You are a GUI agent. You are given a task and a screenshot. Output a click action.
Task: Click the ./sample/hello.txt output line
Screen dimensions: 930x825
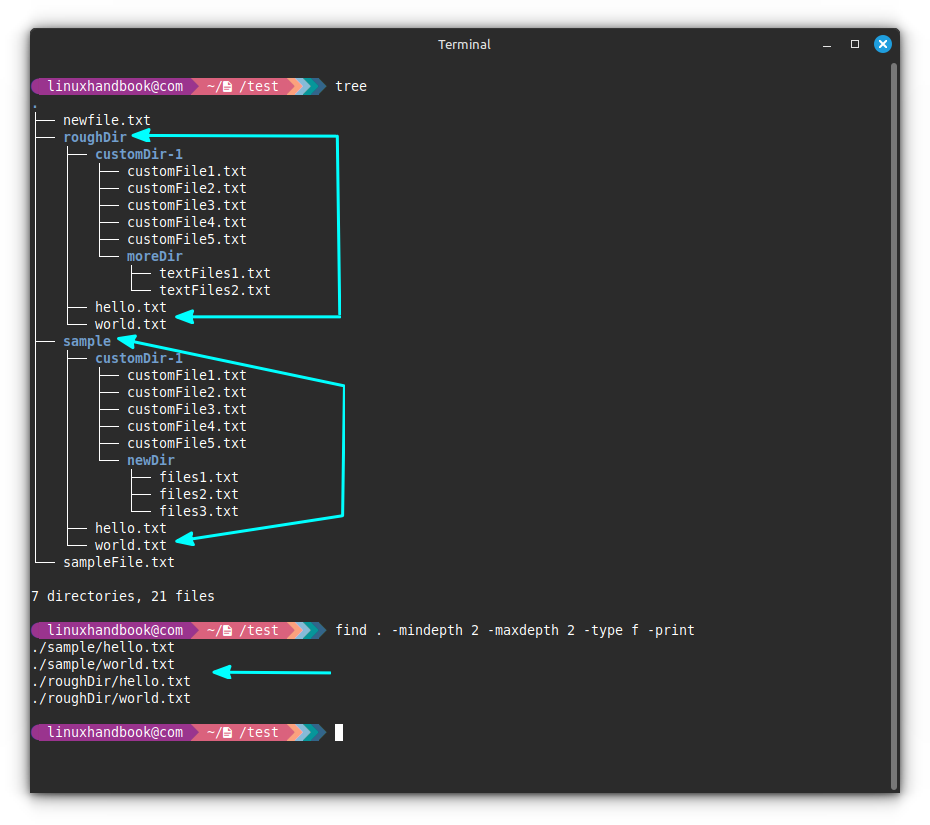102,647
